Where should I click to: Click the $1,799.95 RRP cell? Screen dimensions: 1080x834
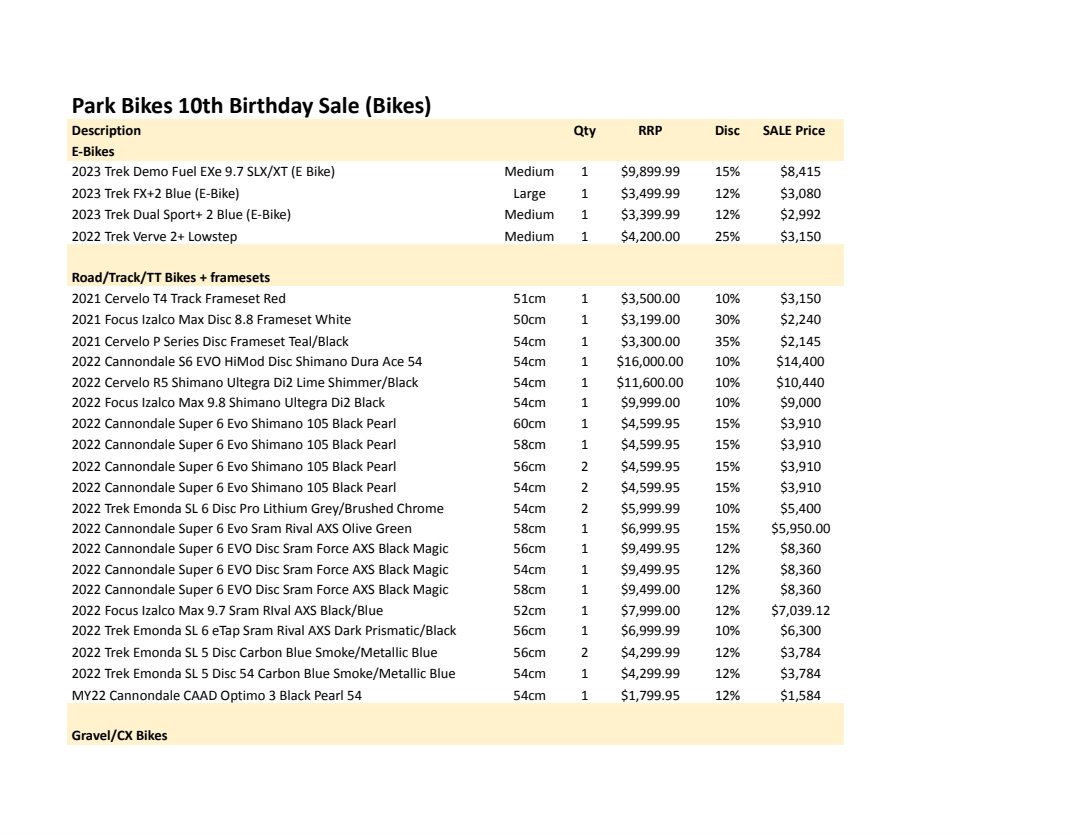[x=650, y=696]
